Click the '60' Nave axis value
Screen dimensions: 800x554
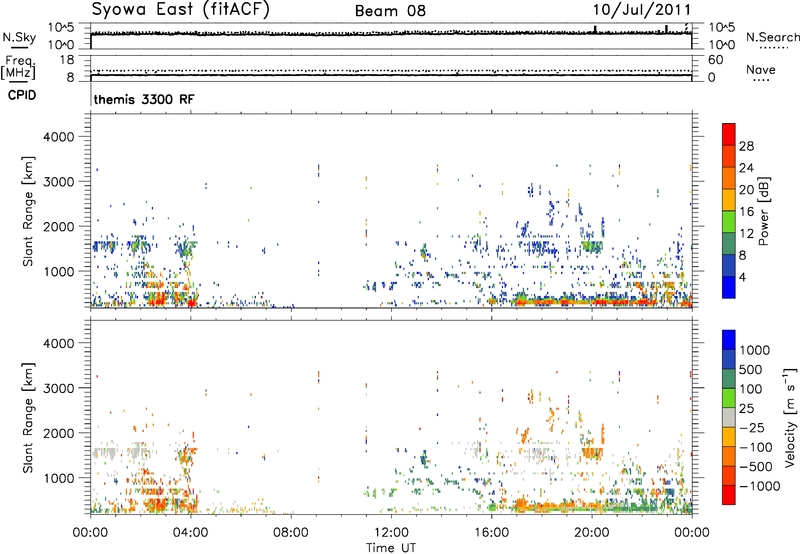[x=715, y=60]
